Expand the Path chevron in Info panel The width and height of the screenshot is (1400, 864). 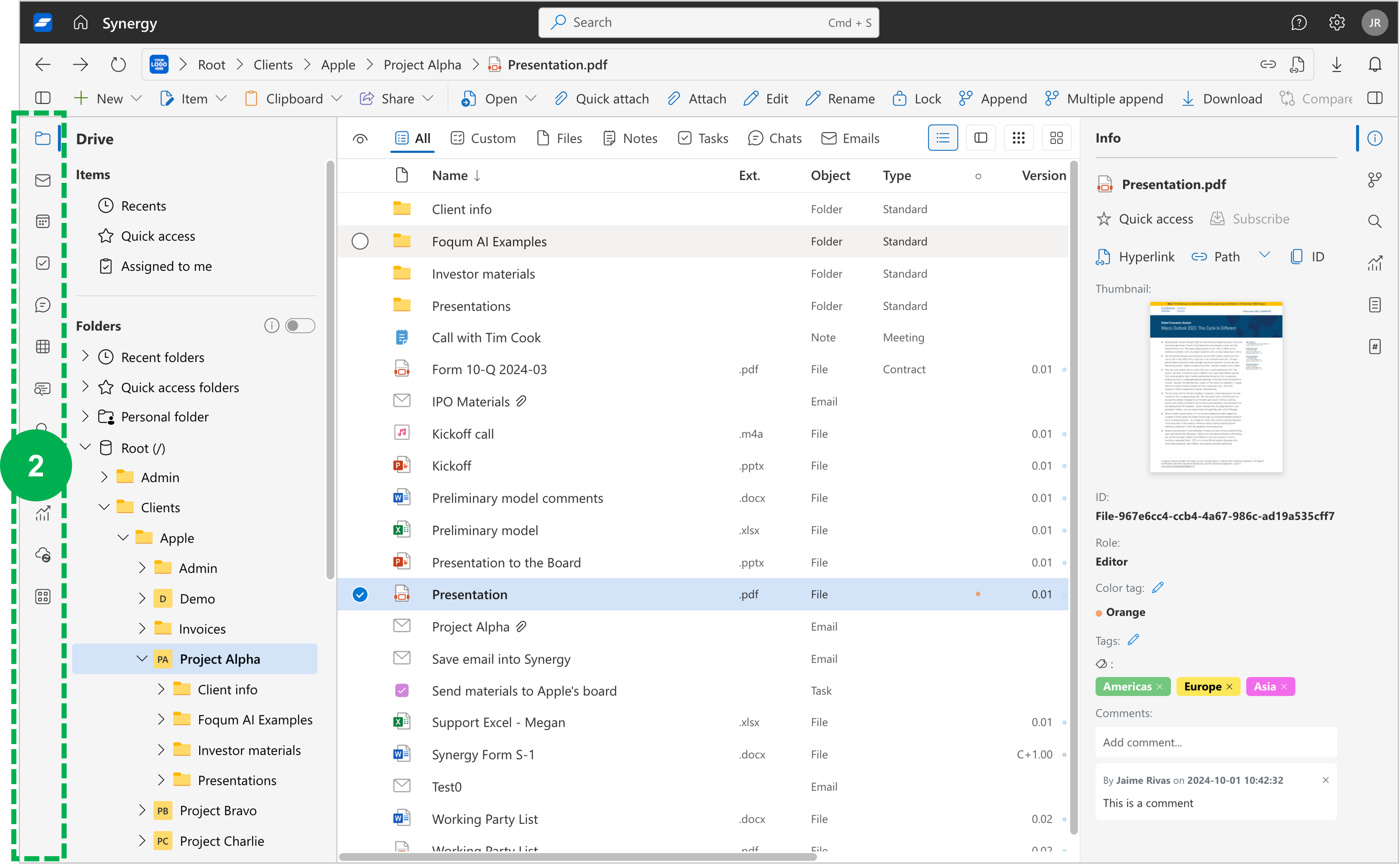tap(1264, 255)
